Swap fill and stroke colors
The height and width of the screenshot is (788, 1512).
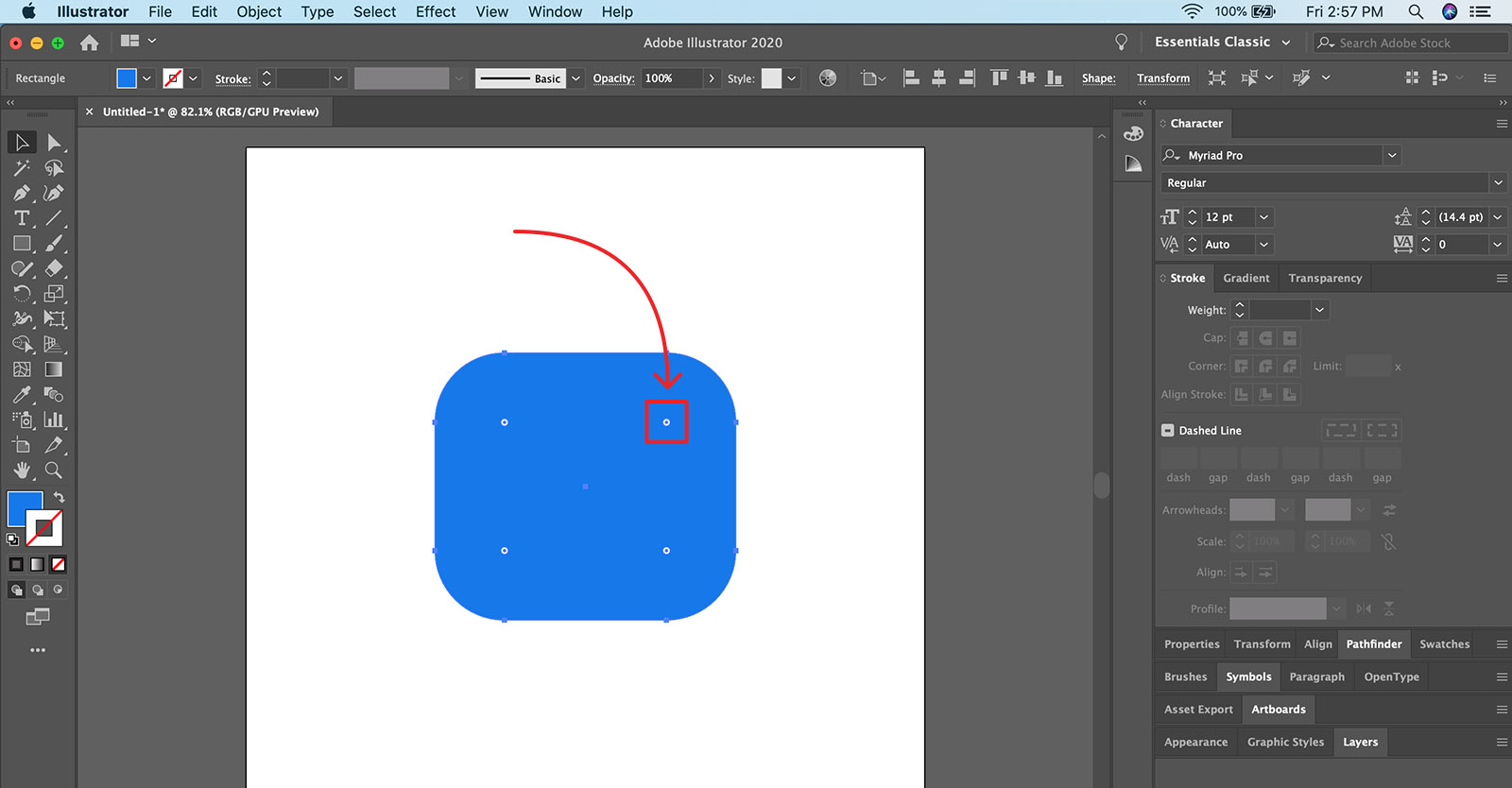59,497
